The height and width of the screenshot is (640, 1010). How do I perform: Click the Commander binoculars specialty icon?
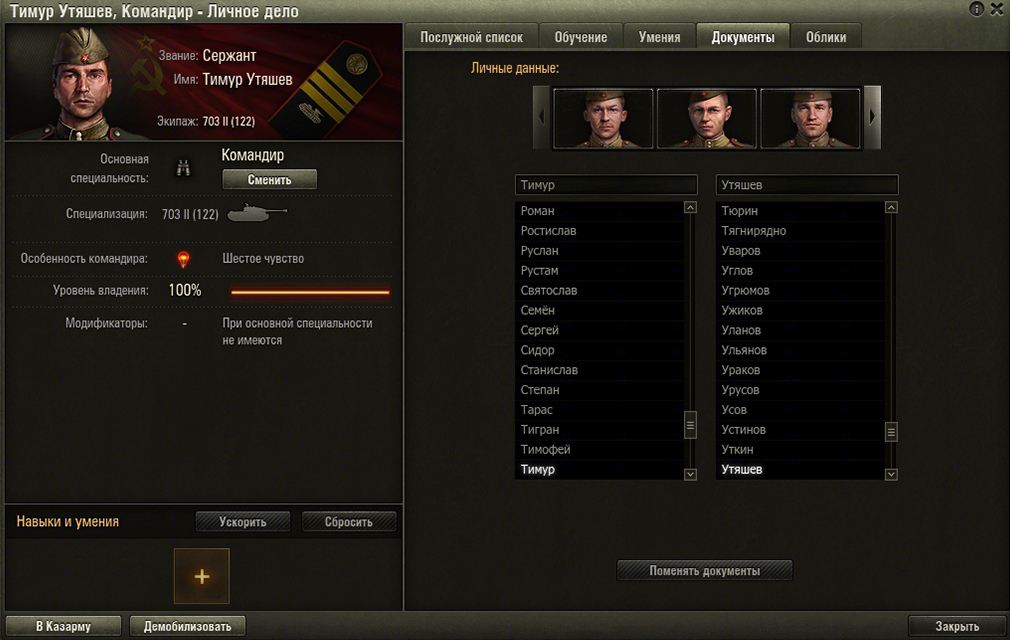click(x=184, y=168)
